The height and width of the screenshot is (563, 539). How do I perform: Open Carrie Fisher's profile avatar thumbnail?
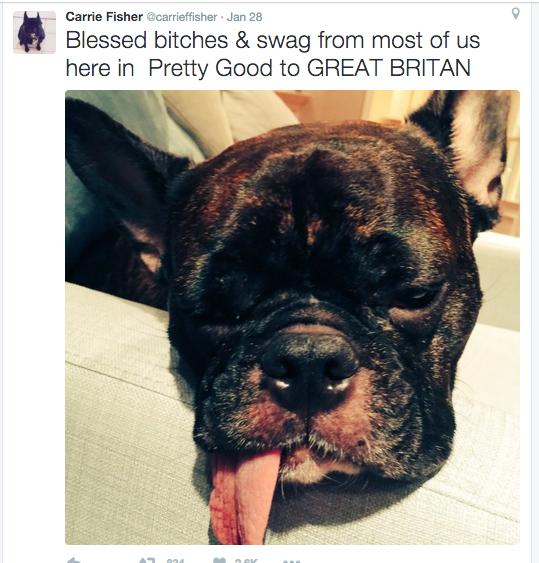click(34, 32)
